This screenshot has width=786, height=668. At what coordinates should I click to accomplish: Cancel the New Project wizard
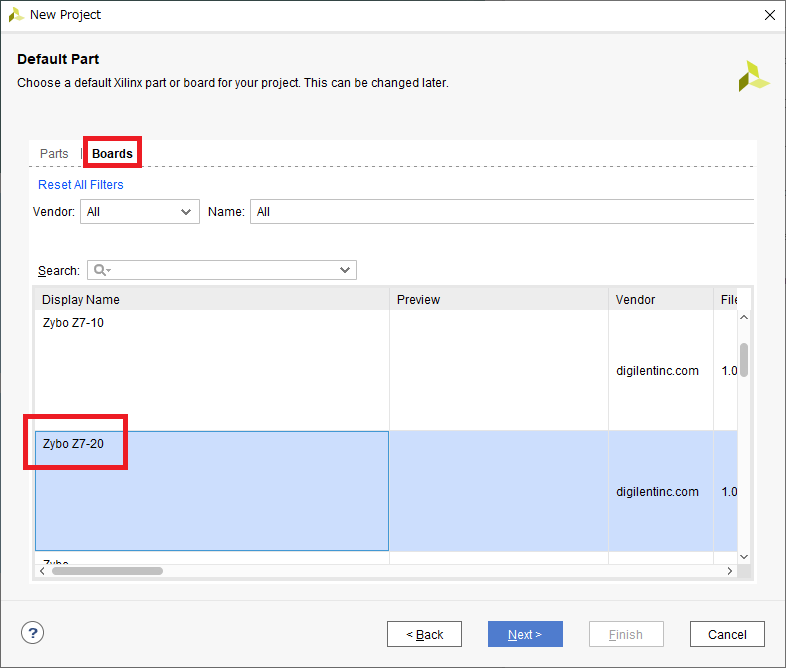pyautogui.click(x=727, y=634)
